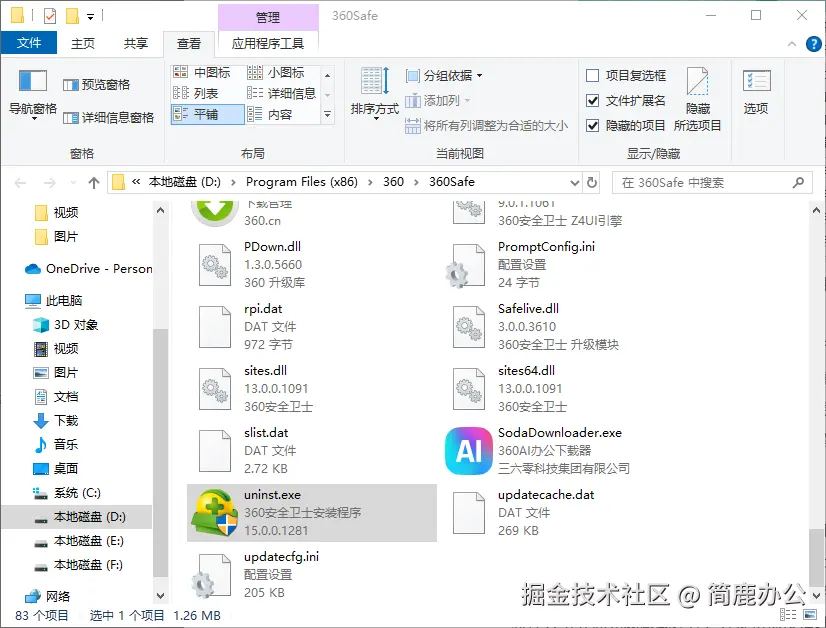This screenshot has height=628, width=826.
Task: Toggle the details pane button
Action: click(x=108, y=117)
